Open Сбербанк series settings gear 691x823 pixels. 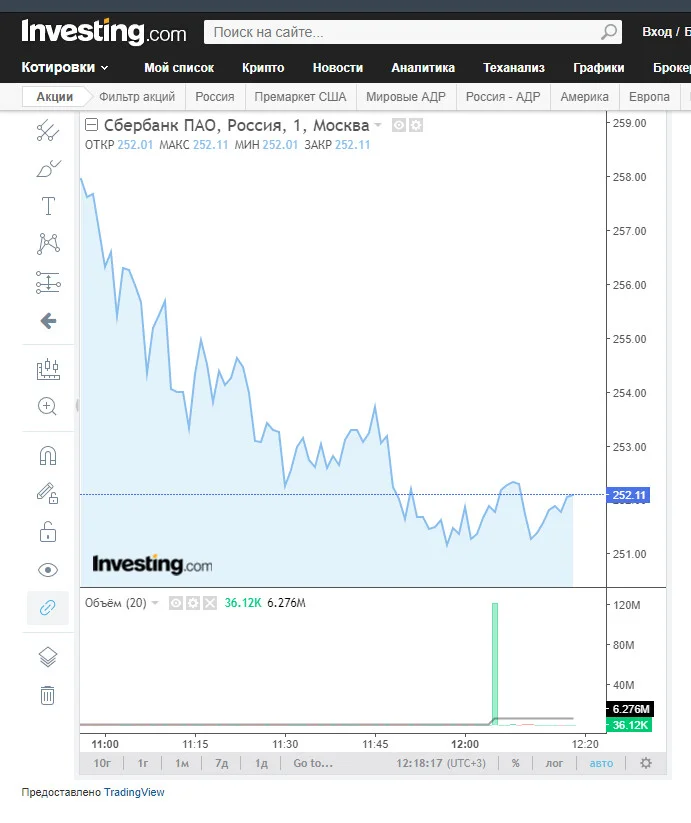(416, 125)
